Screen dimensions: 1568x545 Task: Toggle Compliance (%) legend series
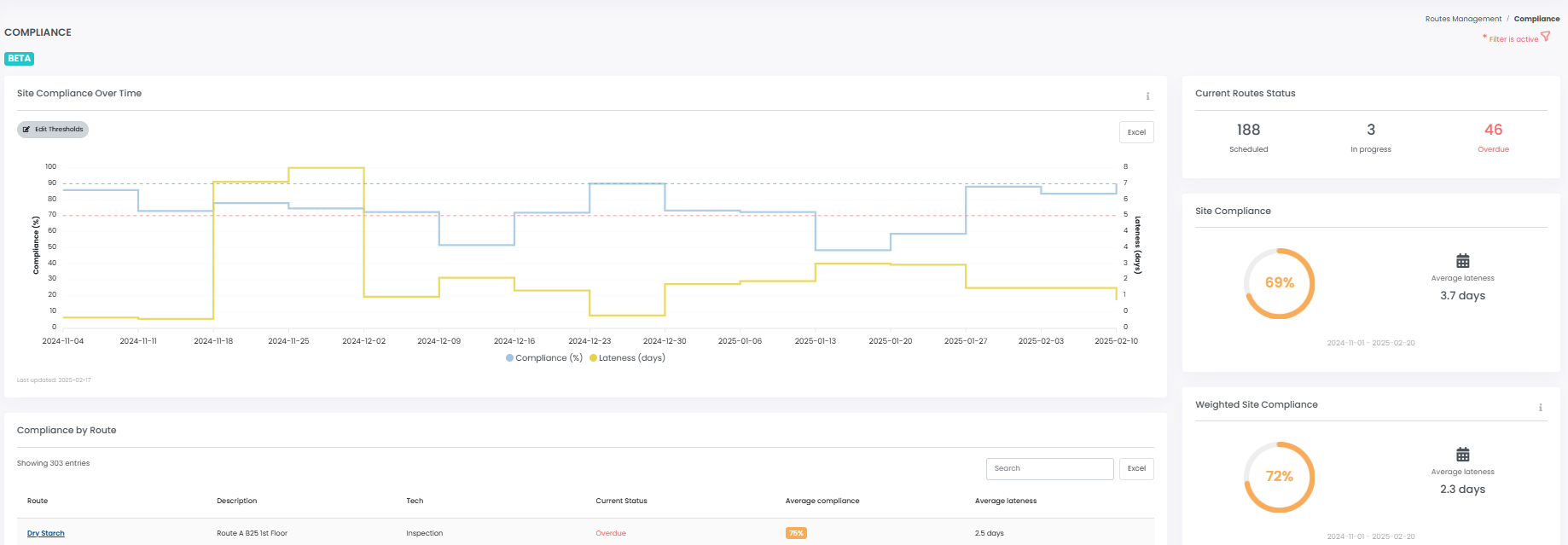(544, 358)
